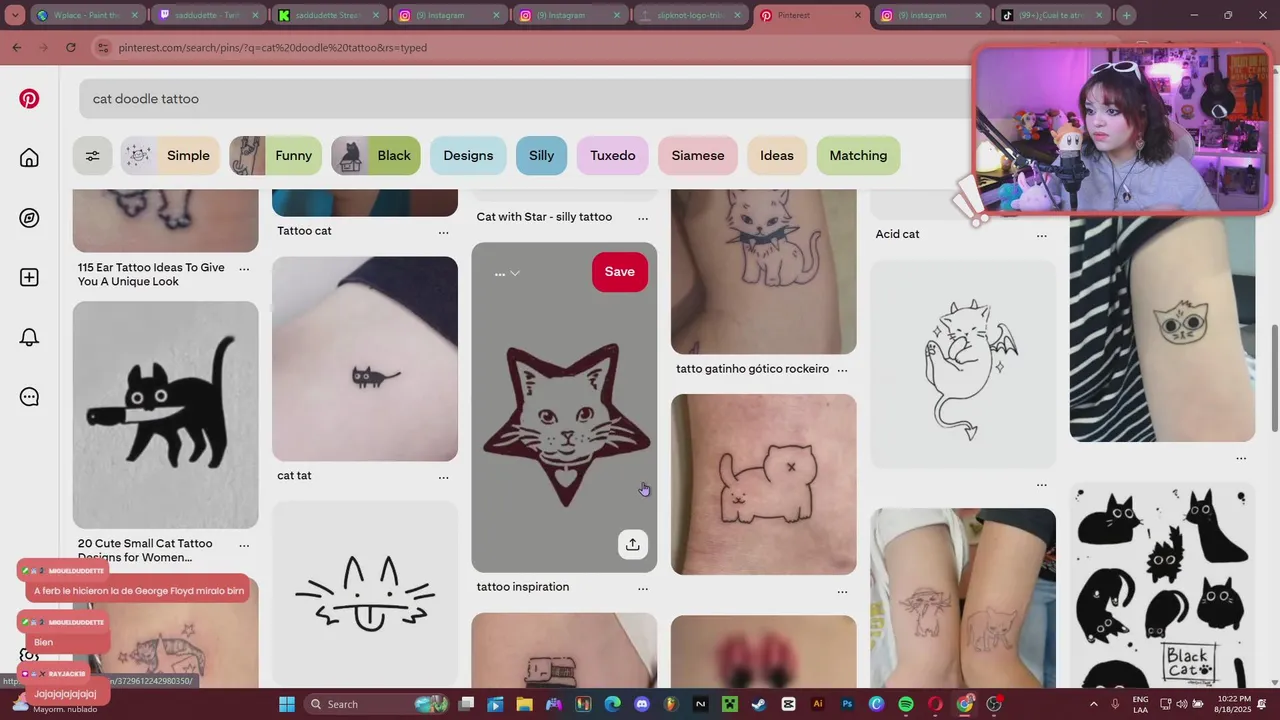
Task: Open Adobe Illustrator from taskbar
Action: (818, 704)
